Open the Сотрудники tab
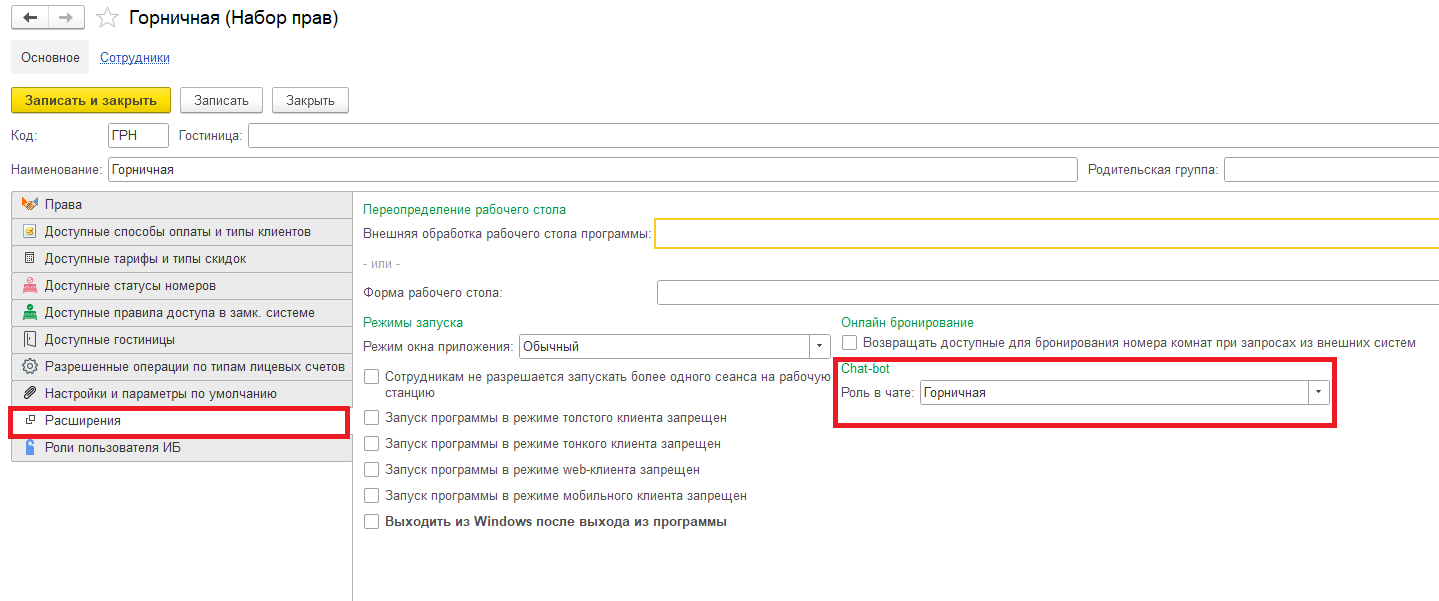The width and height of the screenshot is (1439, 601). tap(135, 57)
